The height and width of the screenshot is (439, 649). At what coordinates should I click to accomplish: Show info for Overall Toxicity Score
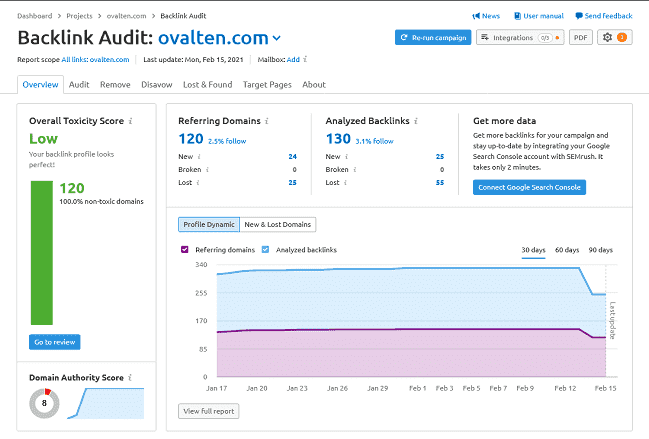click(x=130, y=121)
